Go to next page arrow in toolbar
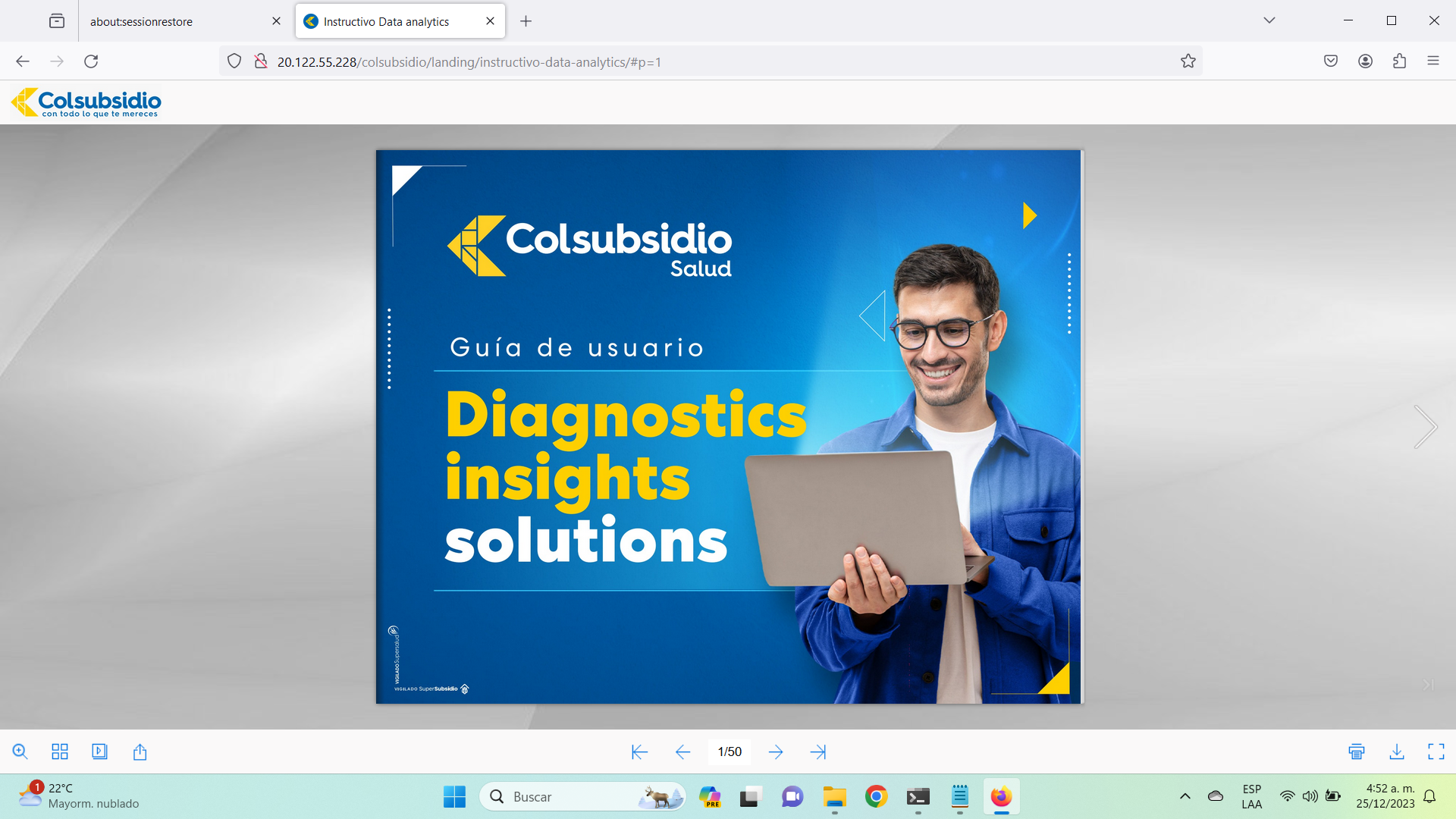The height and width of the screenshot is (819, 1456). point(775,752)
